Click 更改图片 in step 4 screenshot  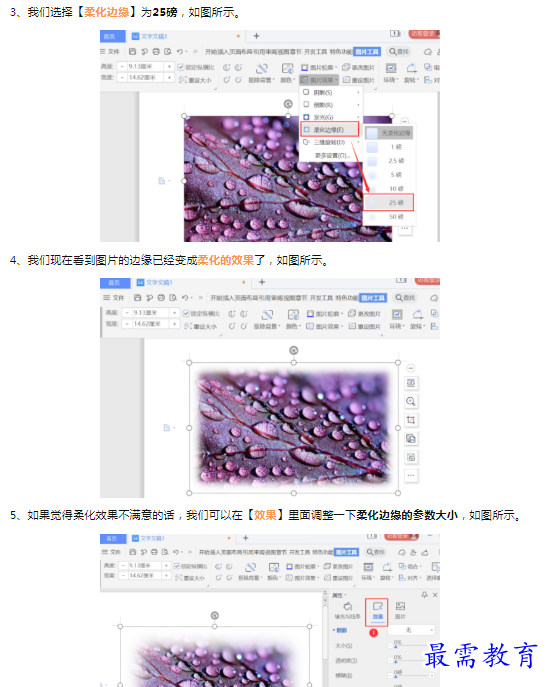coord(365,314)
